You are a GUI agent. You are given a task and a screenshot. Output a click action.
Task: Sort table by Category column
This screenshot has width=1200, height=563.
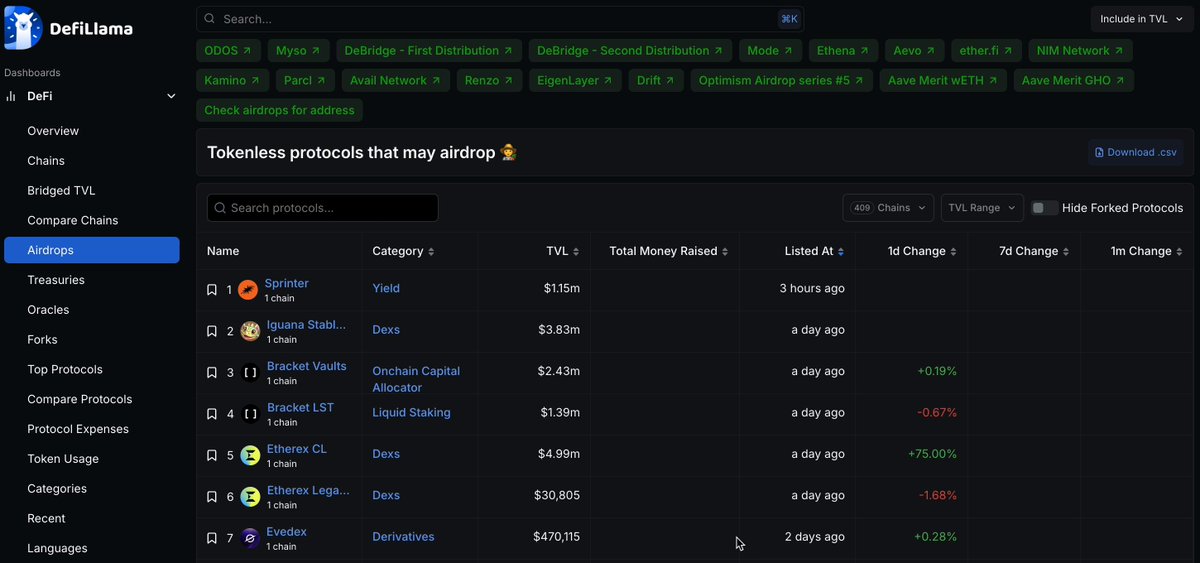click(x=404, y=251)
